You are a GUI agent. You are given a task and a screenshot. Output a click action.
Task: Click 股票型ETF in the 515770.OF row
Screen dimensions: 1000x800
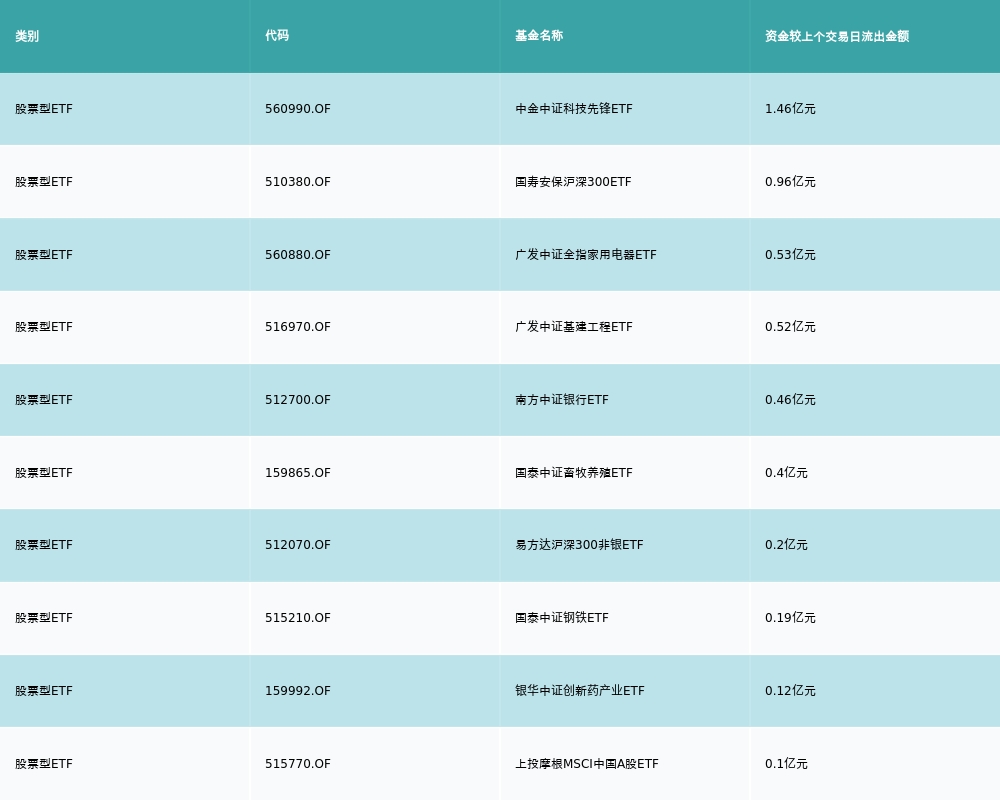[44, 764]
